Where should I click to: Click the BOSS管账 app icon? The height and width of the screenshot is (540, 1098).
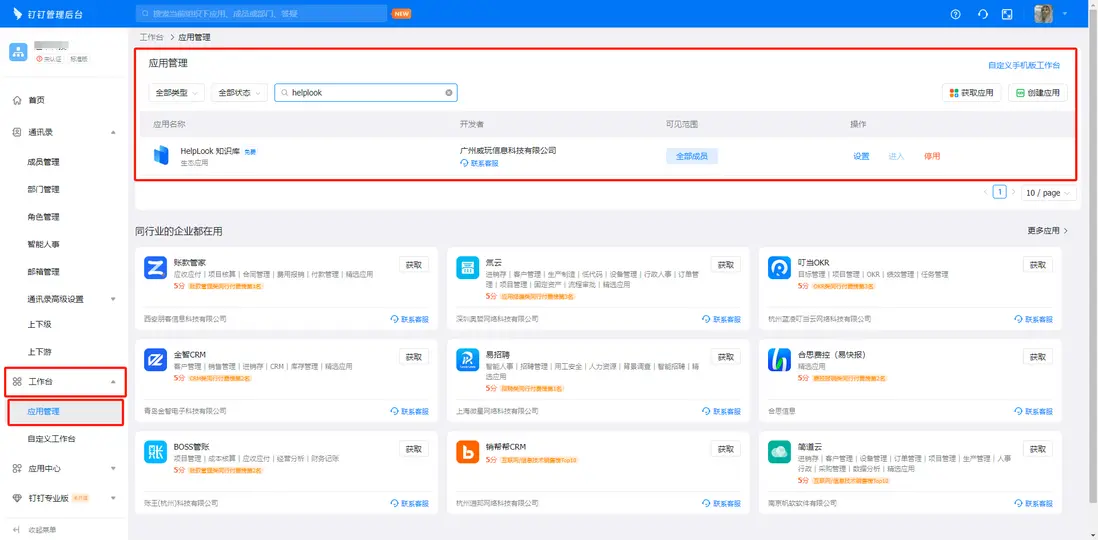(x=155, y=452)
